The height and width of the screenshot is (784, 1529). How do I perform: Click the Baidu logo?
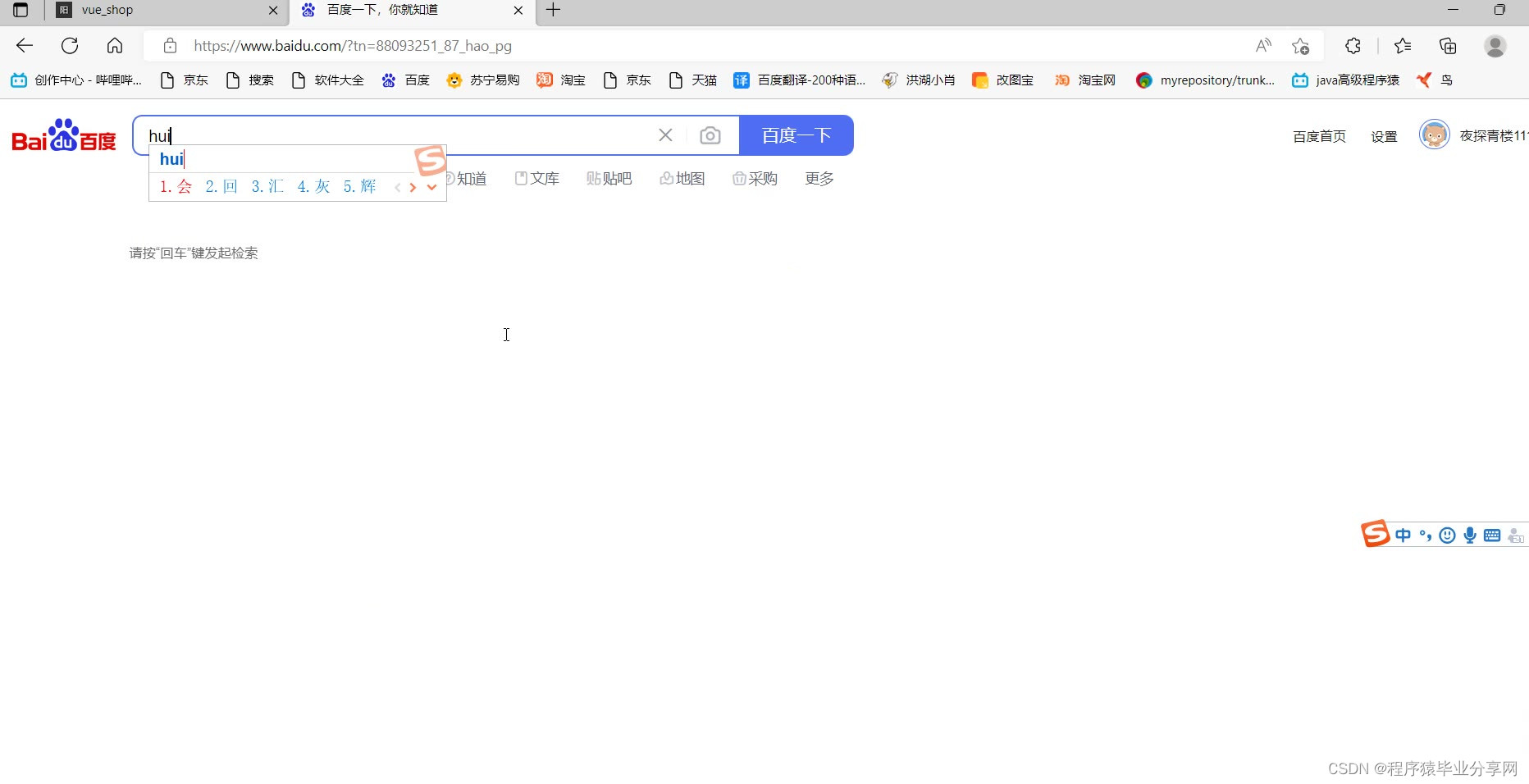64,136
